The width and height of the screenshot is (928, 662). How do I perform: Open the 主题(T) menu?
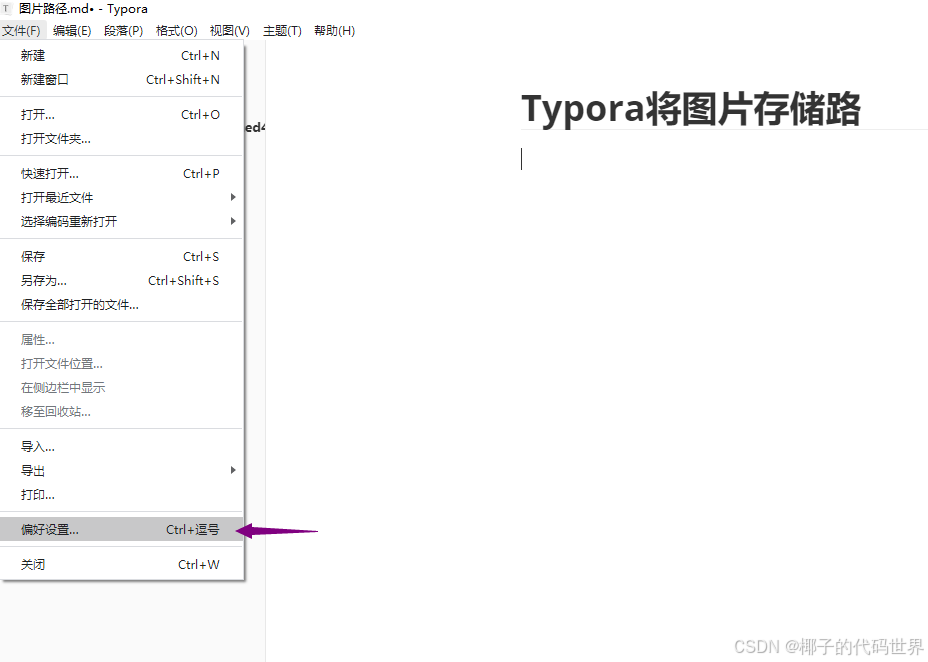[282, 31]
